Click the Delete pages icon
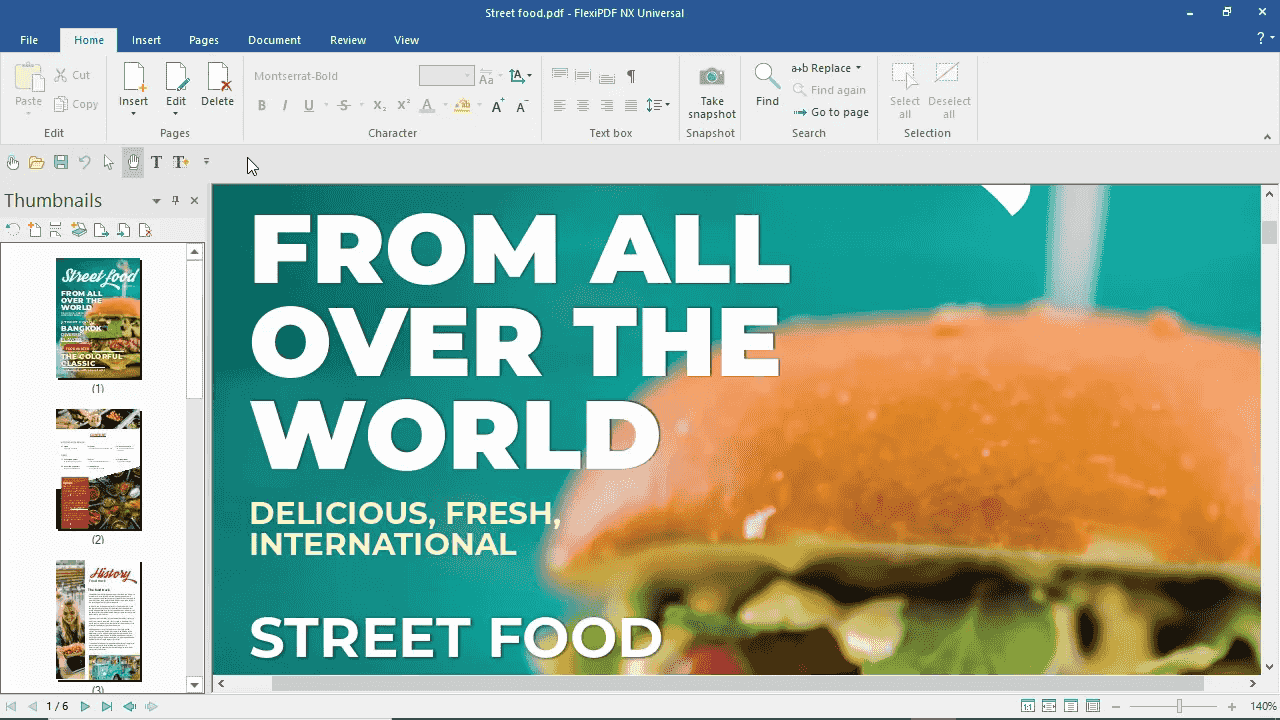The image size is (1280, 720). click(x=217, y=77)
